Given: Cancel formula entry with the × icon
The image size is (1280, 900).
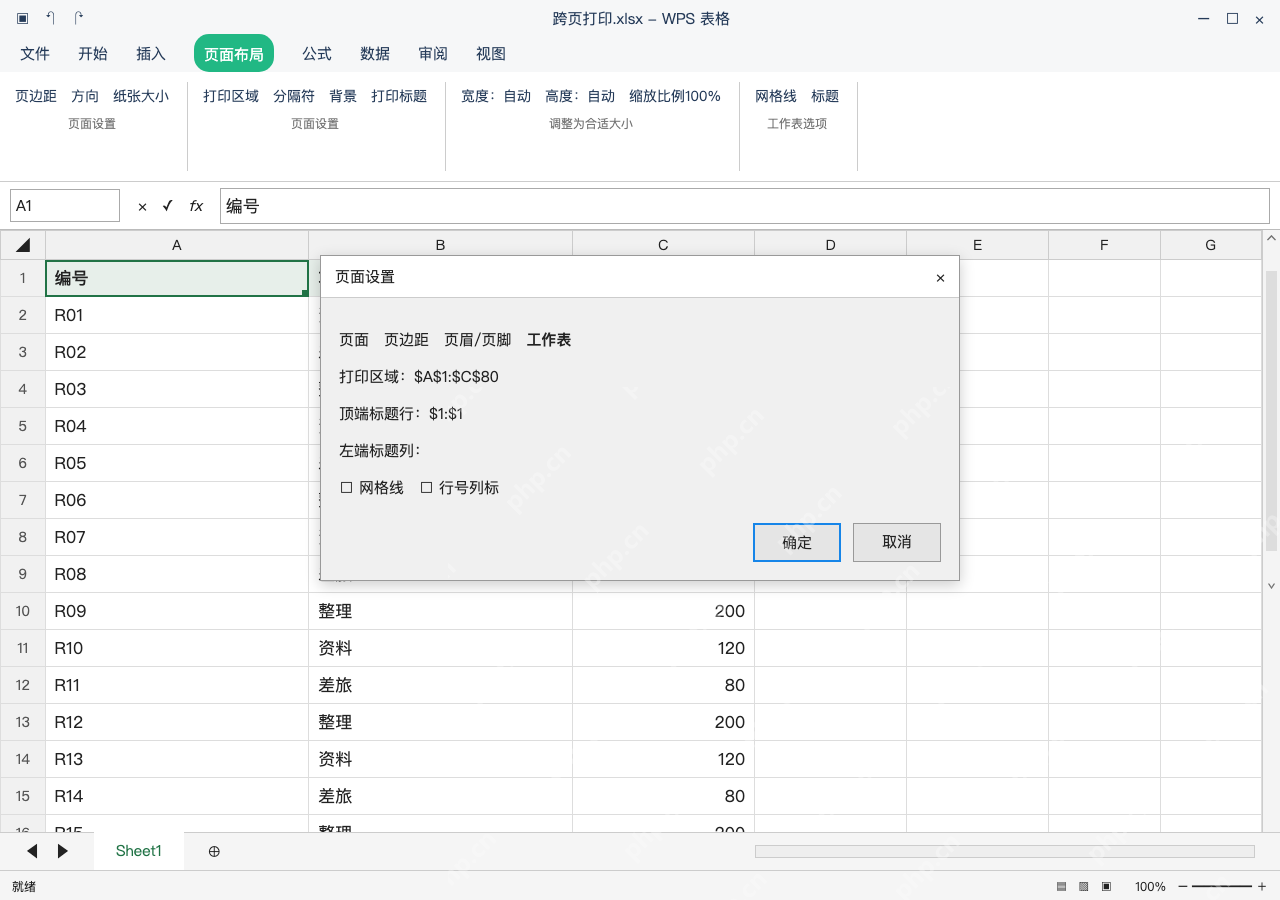Looking at the screenshot, I should click(x=142, y=206).
